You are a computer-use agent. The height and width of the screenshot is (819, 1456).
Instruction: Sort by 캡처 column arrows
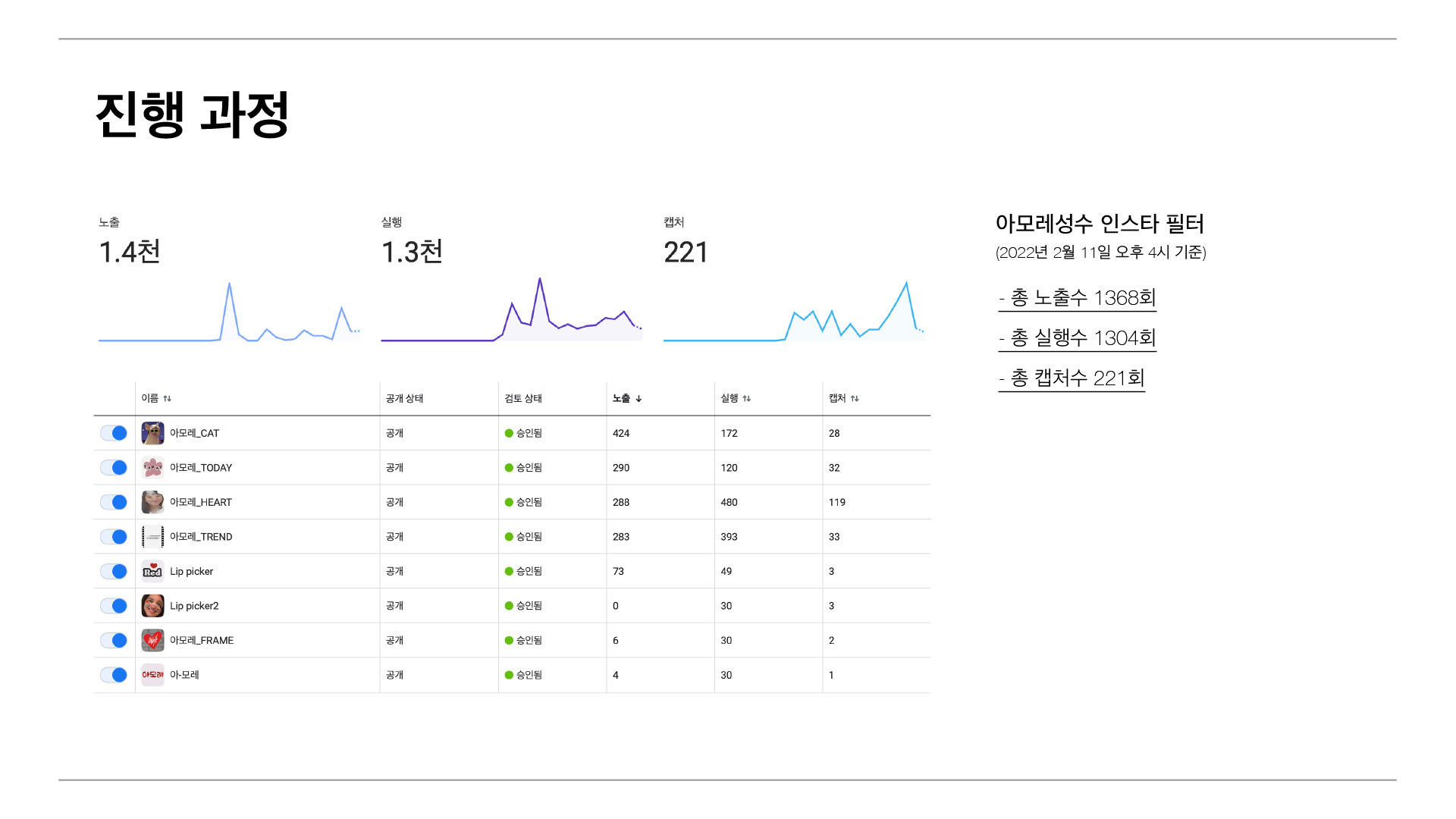point(855,399)
